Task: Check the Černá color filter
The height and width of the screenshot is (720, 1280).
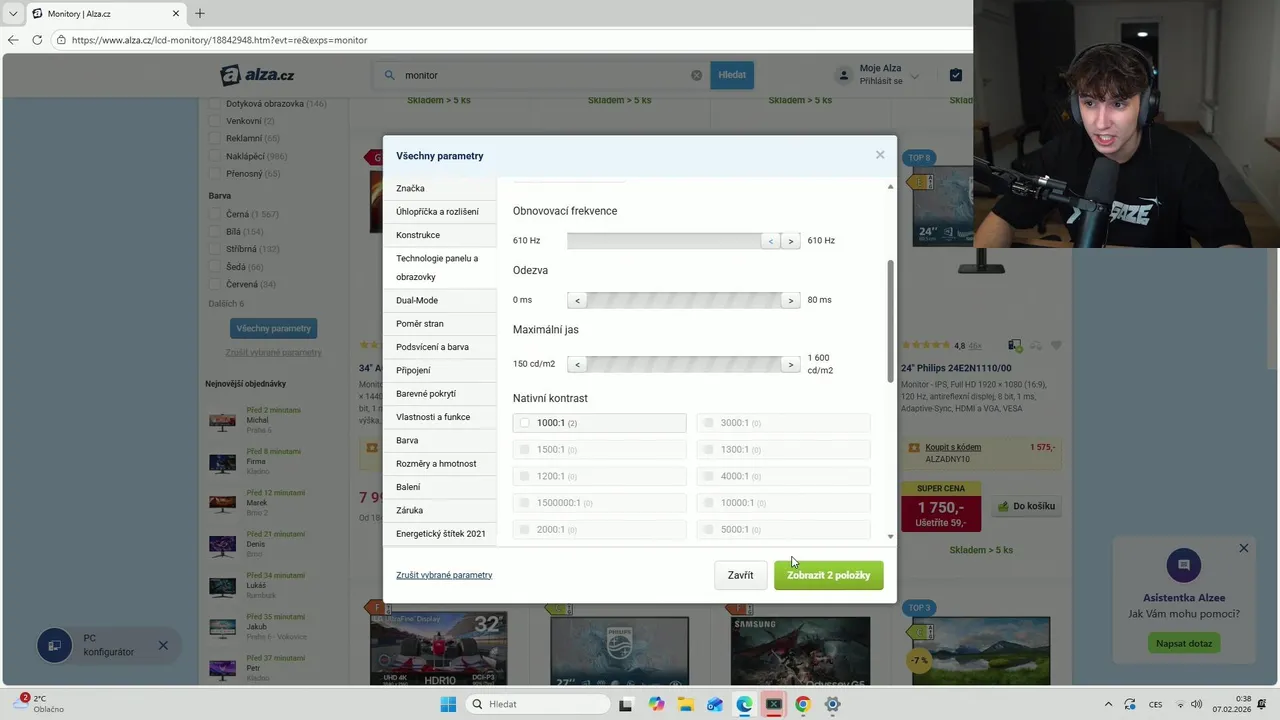Action: coord(214,214)
